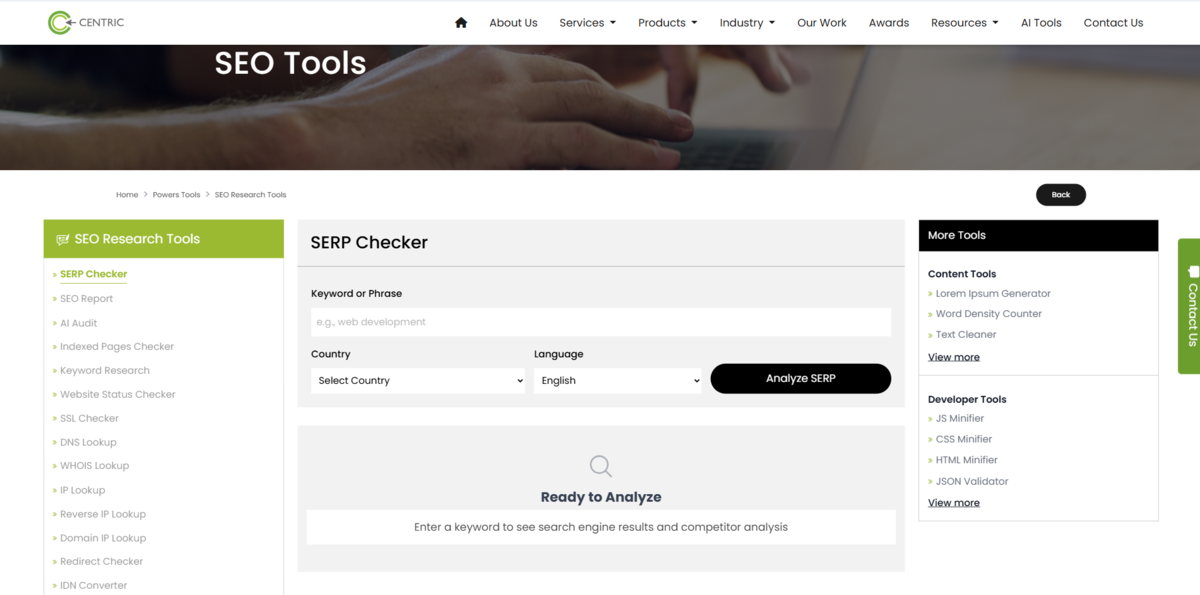Open the Industry dropdown menu

coord(747,23)
